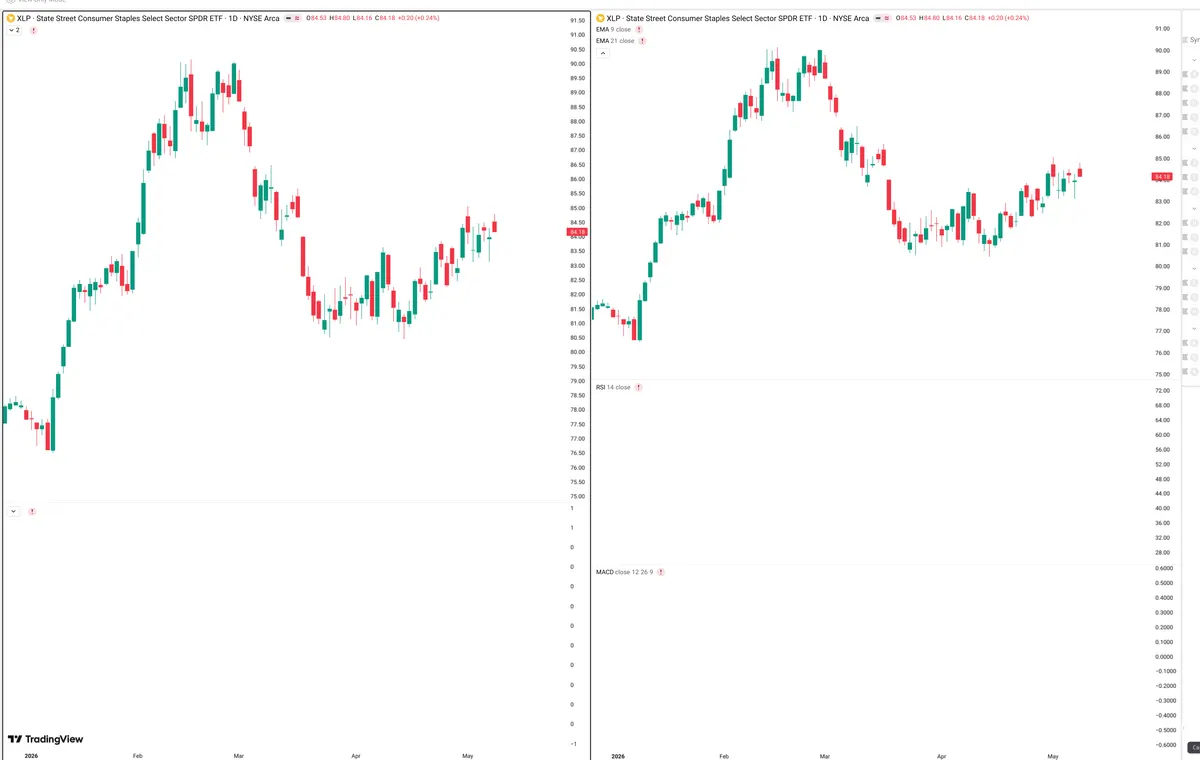
Task: Click the red 84.18 price label on the left chart's axis
Action: click(577, 232)
